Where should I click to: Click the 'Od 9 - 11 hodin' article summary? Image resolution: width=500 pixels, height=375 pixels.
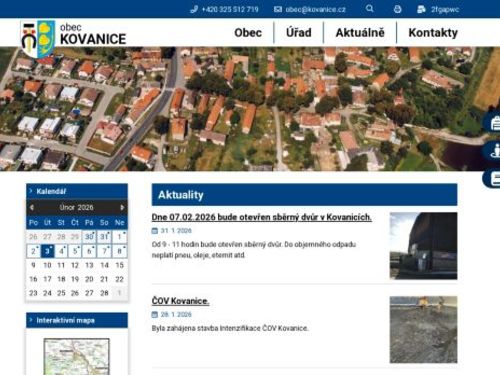[254, 250]
